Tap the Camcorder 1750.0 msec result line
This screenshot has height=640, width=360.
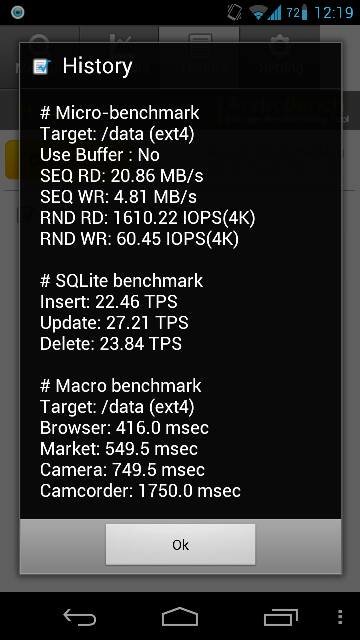140,491
